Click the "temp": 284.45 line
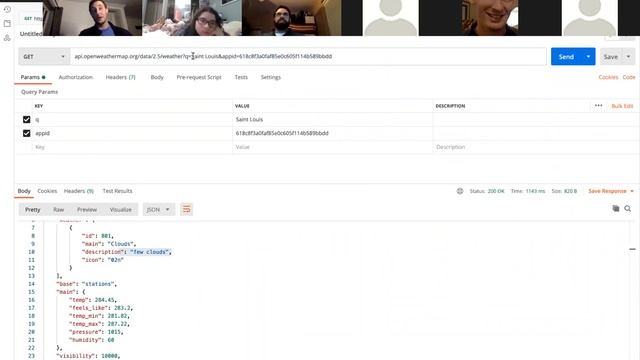The image size is (640, 360). (x=92, y=300)
